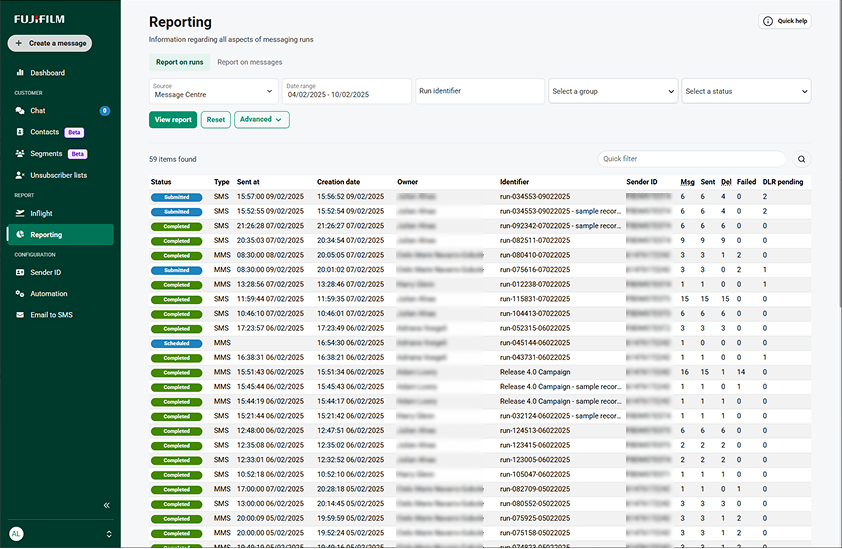This screenshot has width=842, height=549.
Task: Collapse the sidebar with double chevron
Action: [x=106, y=505]
